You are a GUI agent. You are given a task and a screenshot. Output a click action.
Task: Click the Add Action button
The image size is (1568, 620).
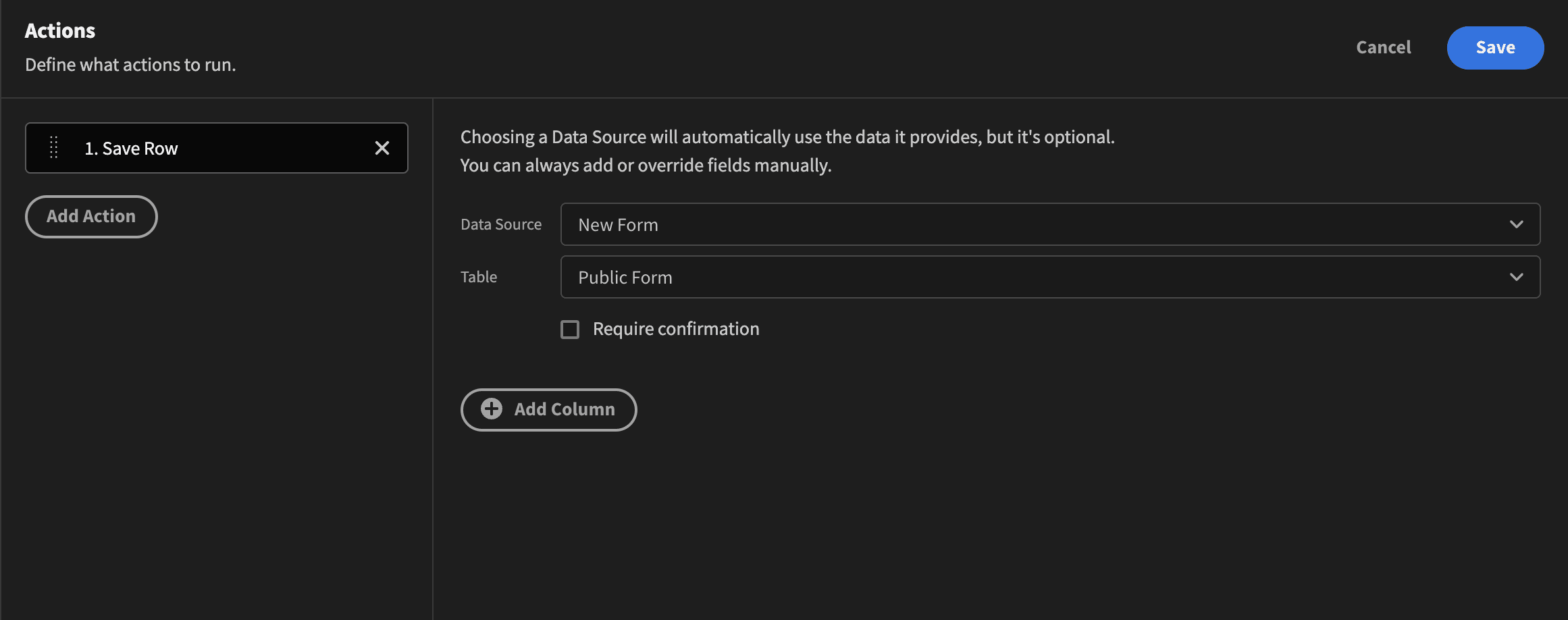tap(91, 217)
